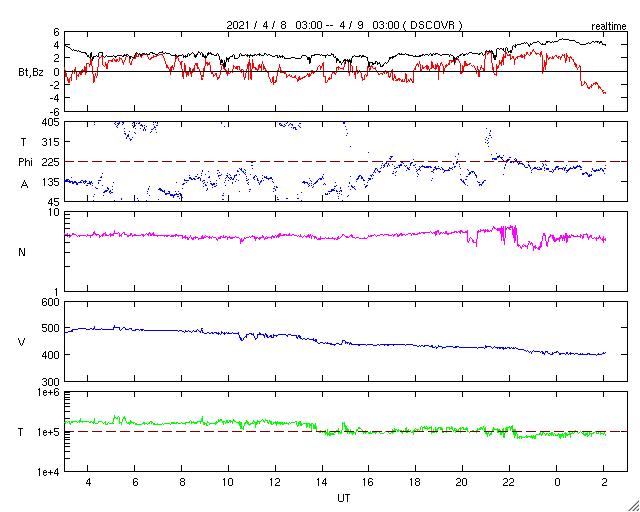Click the '12' hour label on time axis
The width and height of the screenshot is (640, 512).
275,482
